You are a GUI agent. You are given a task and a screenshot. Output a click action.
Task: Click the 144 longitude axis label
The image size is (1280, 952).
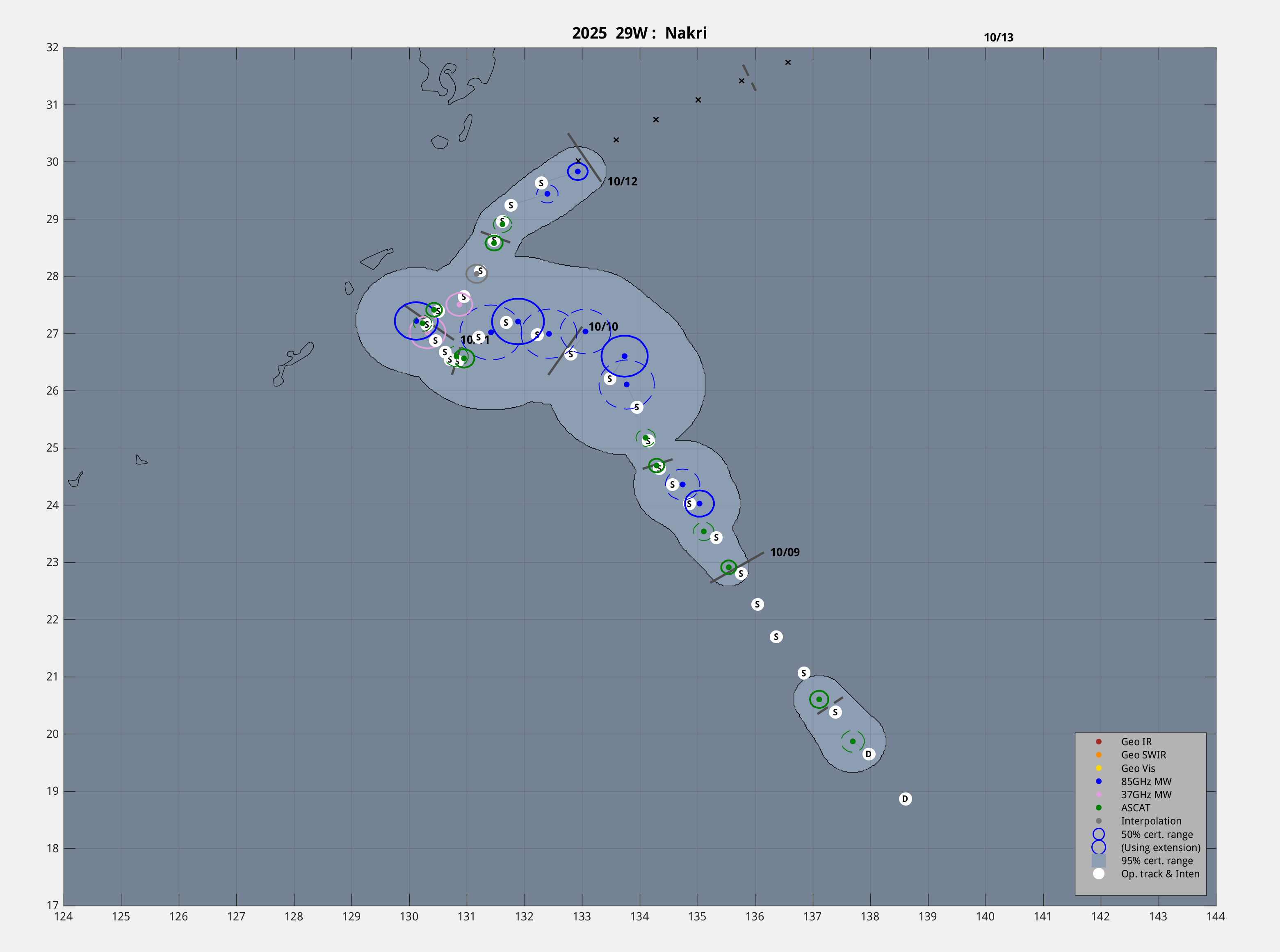point(1216,916)
